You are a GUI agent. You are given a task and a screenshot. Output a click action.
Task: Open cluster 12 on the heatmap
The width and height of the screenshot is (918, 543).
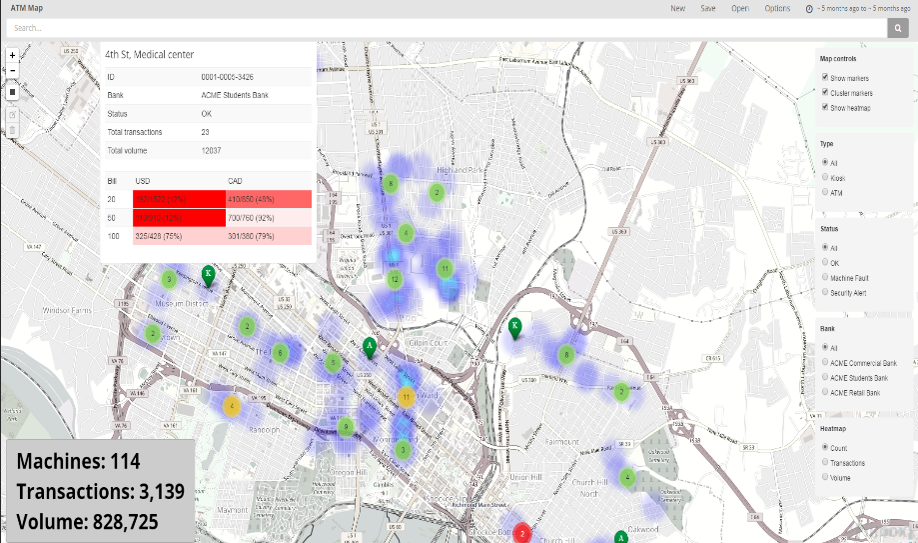[395, 279]
